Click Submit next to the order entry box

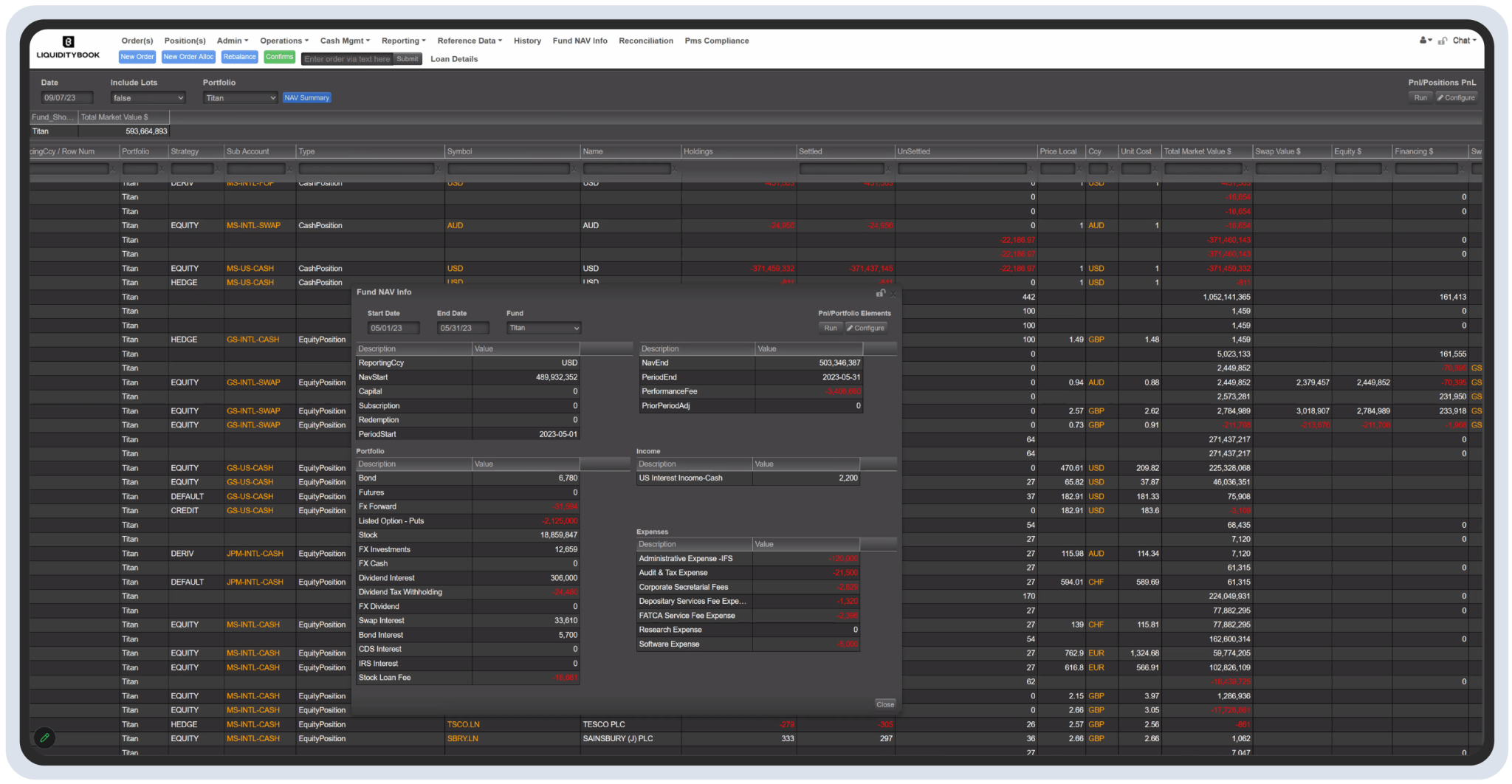pyautogui.click(x=407, y=59)
